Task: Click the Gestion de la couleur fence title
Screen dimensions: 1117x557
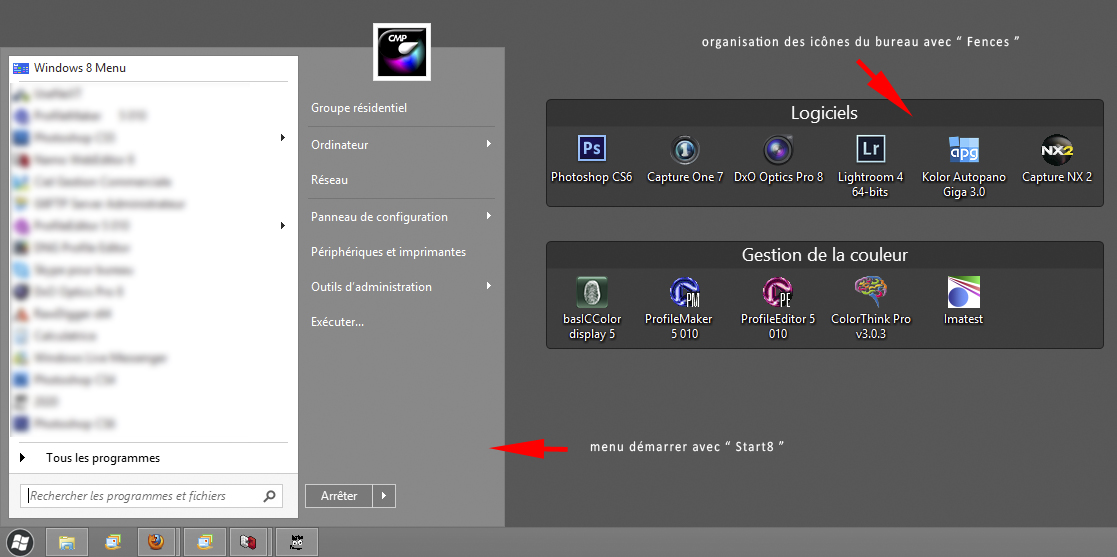Action: pos(824,255)
